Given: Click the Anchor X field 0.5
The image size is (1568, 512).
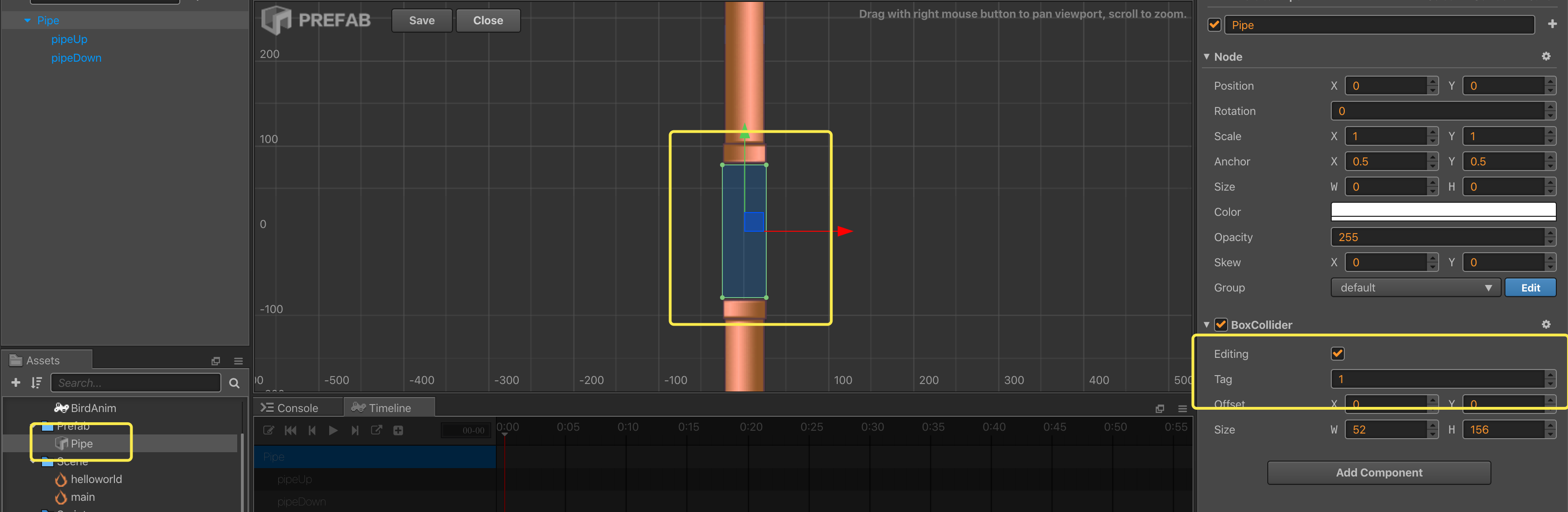Looking at the screenshot, I should (x=1386, y=161).
